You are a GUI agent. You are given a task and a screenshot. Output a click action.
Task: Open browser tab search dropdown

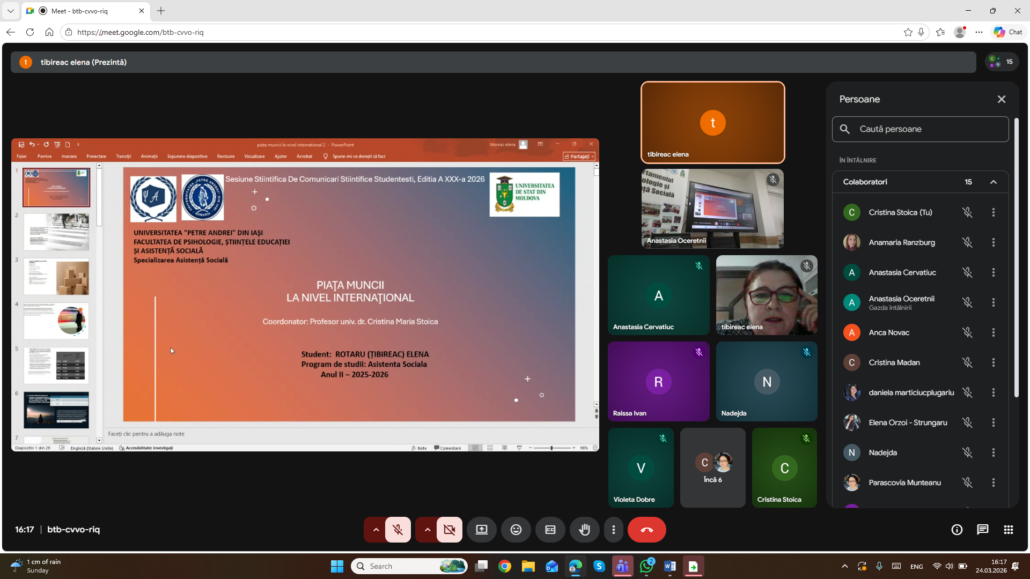point(11,11)
